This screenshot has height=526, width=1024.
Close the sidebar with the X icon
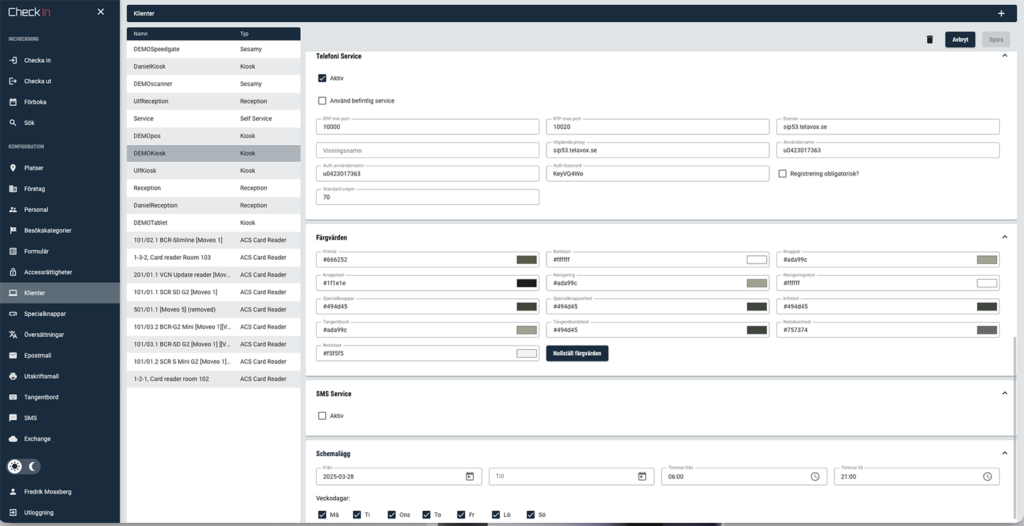coord(101,12)
